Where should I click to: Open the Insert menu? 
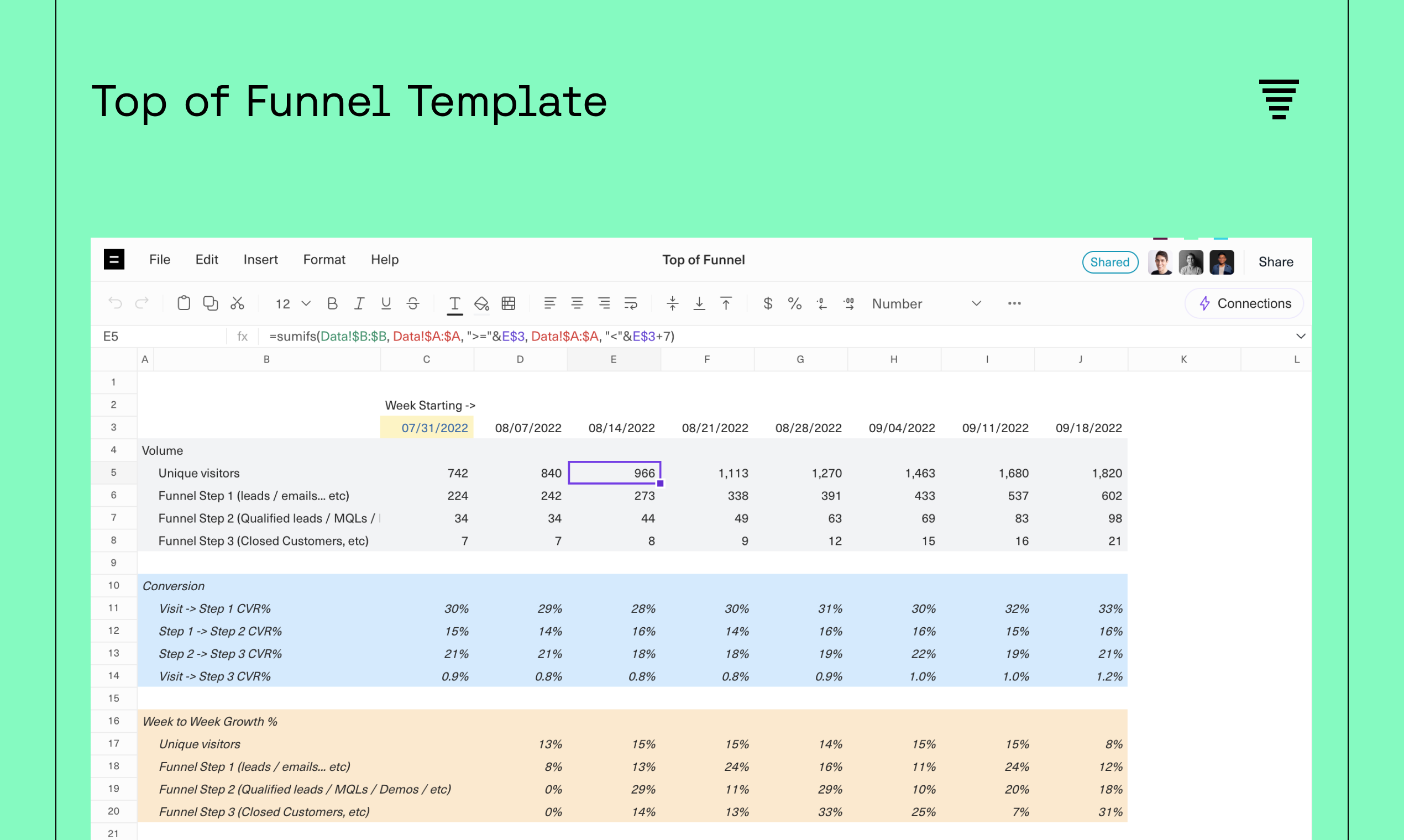tap(260, 260)
